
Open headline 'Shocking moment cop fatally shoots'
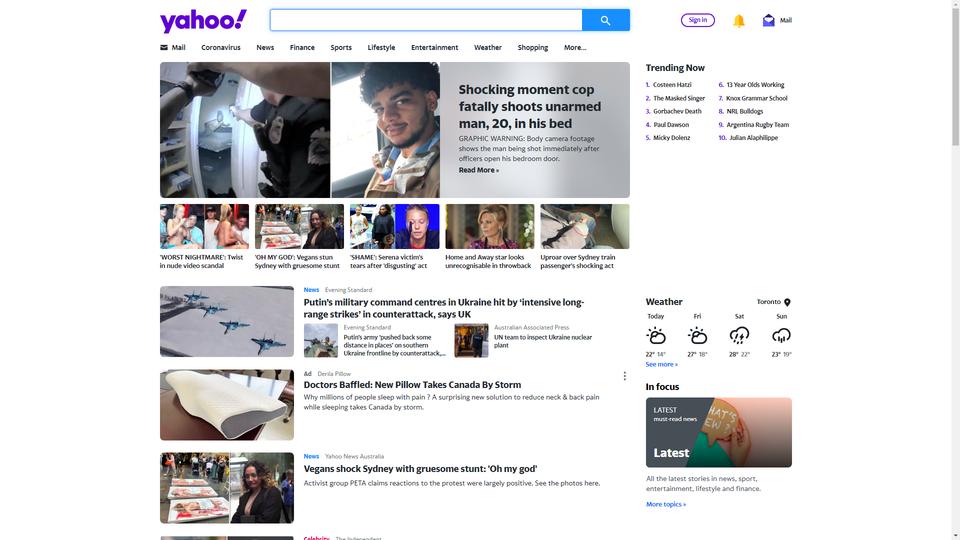[530, 107]
